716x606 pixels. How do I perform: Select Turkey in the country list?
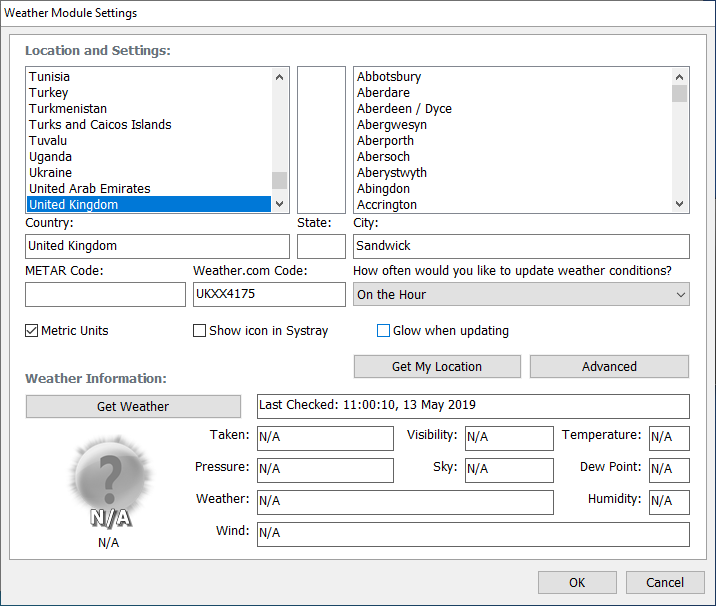point(49,93)
